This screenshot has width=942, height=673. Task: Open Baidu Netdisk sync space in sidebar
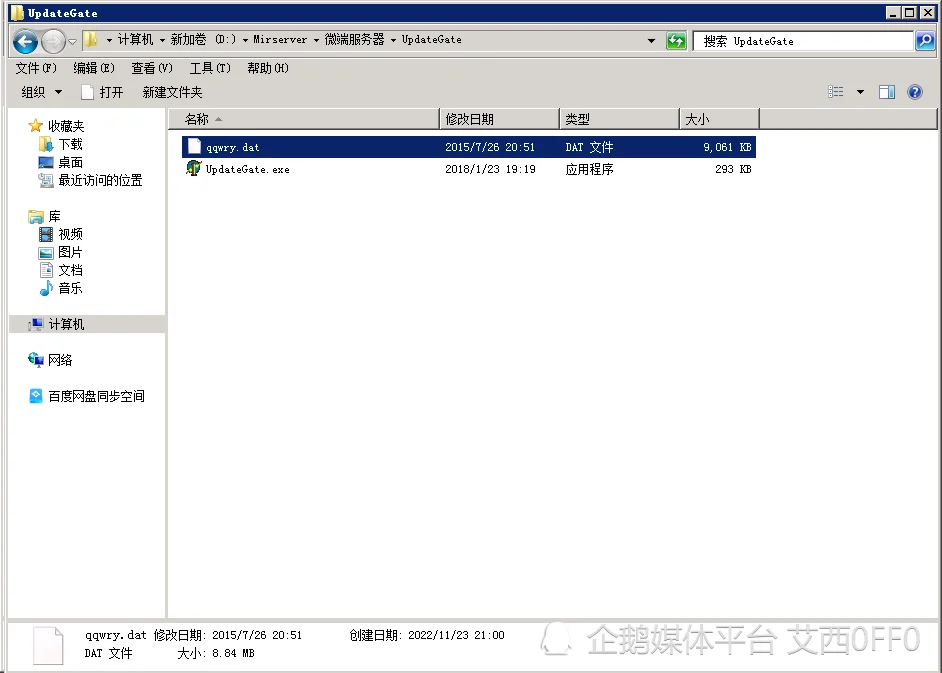pos(96,396)
